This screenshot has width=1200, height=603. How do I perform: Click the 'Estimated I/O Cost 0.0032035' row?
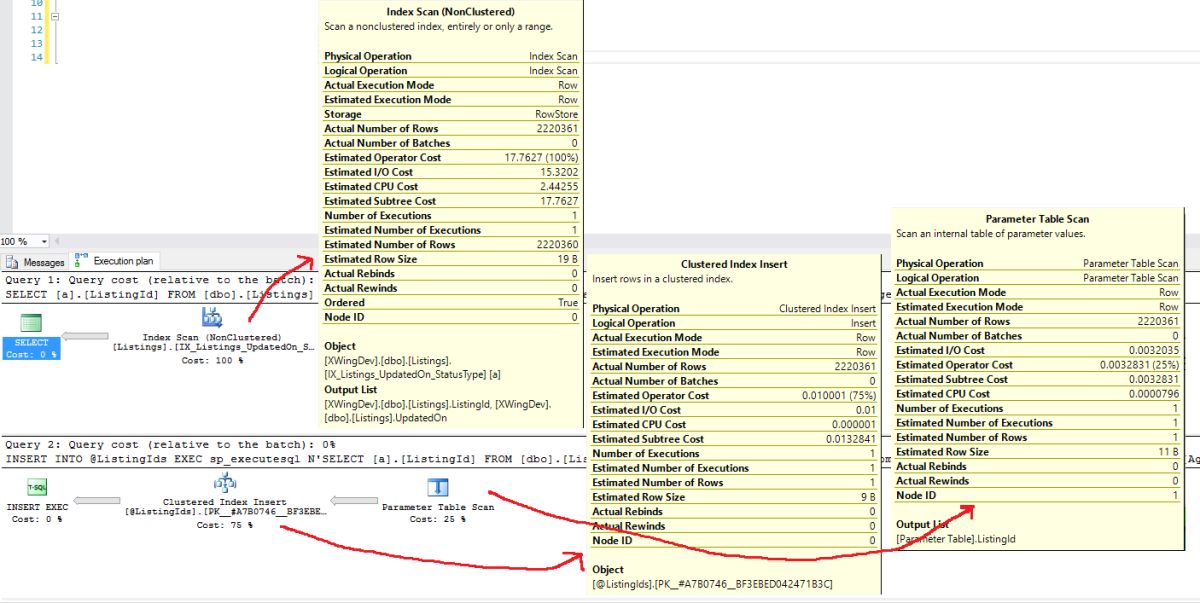1038,350
